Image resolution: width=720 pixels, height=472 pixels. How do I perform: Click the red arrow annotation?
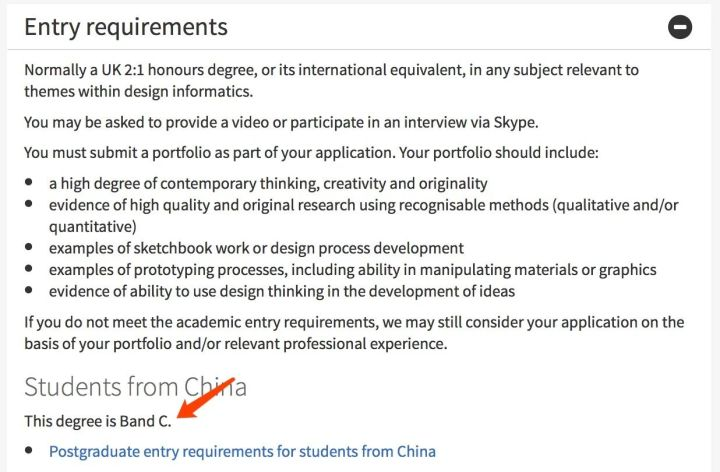(x=206, y=398)
